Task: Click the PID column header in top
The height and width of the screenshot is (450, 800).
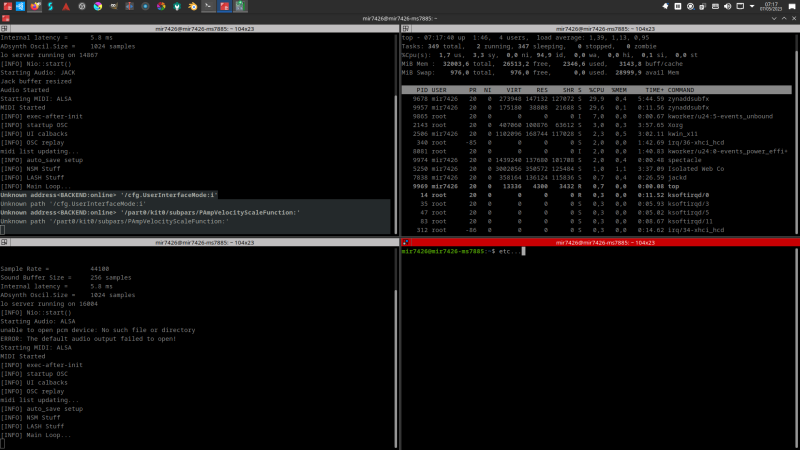Action: (x=422, y=90)
